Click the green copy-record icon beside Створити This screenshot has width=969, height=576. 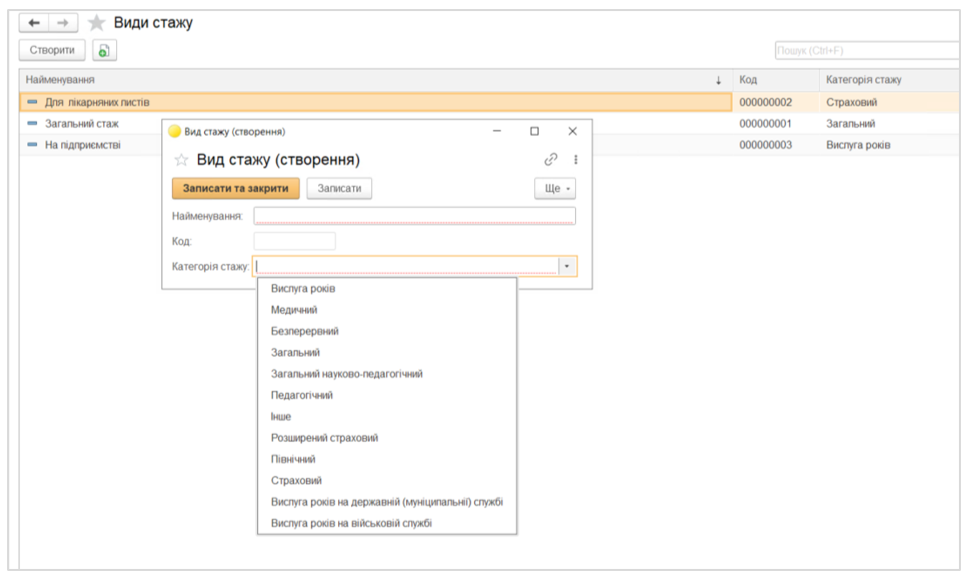point(104,50)
